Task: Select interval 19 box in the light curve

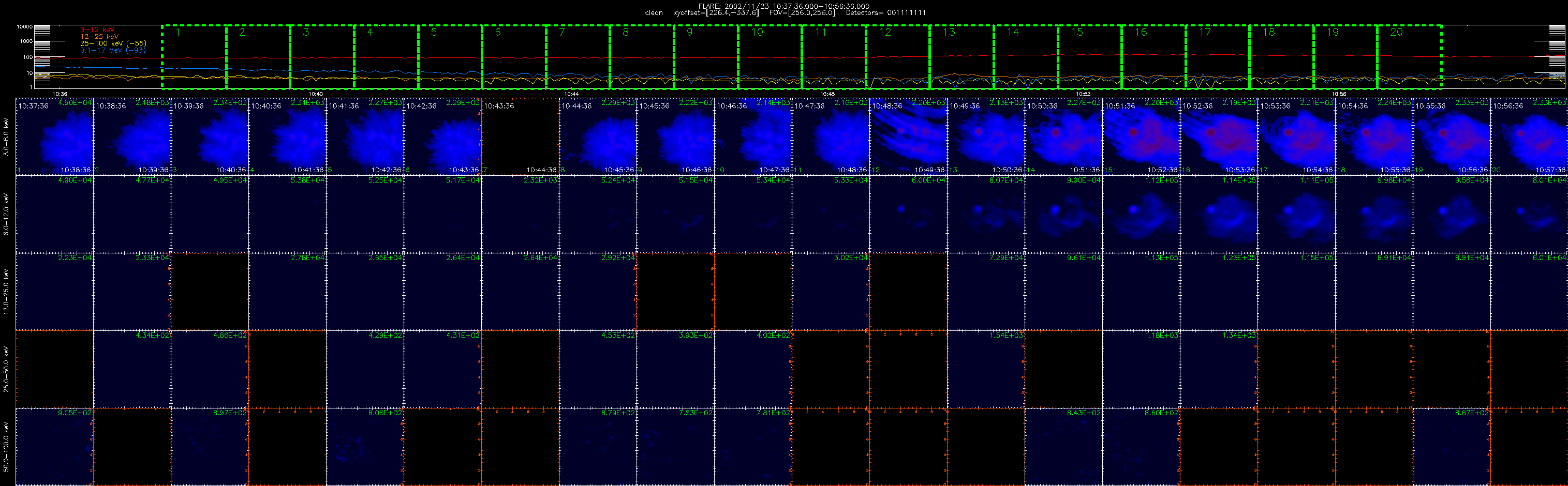Action: [1344, 56]
